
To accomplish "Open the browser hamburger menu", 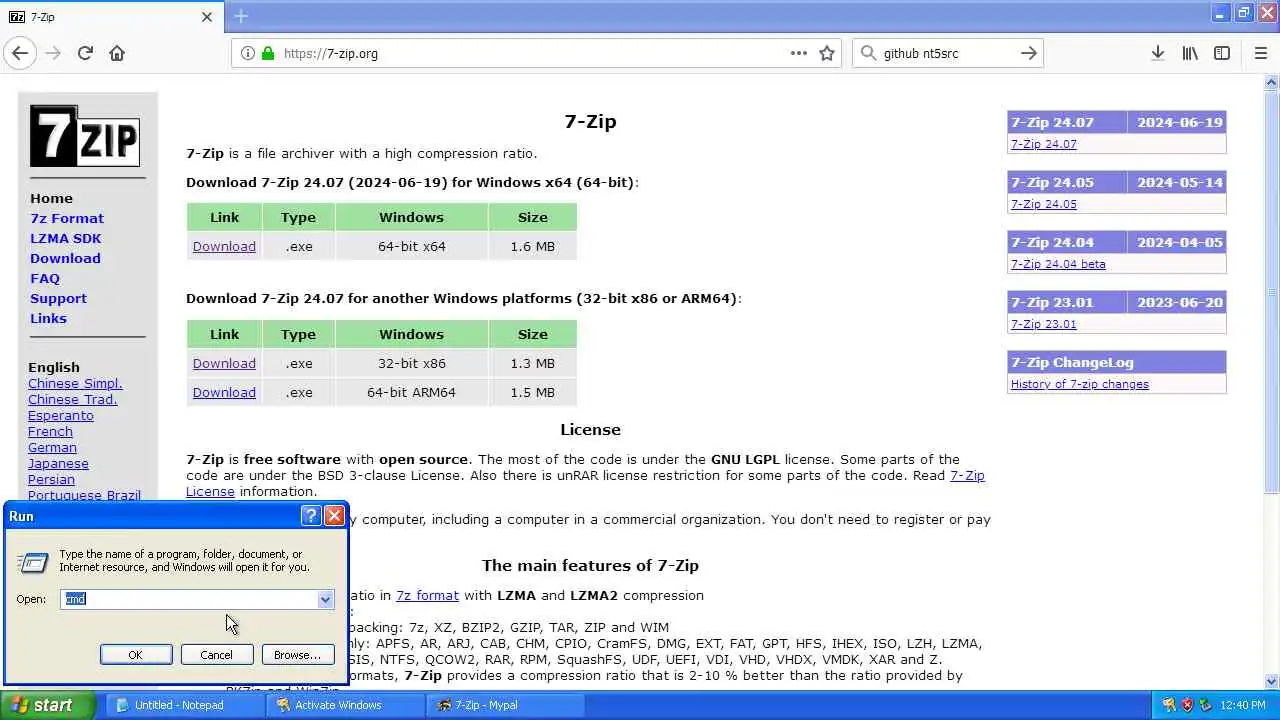I will point(1260,53).
